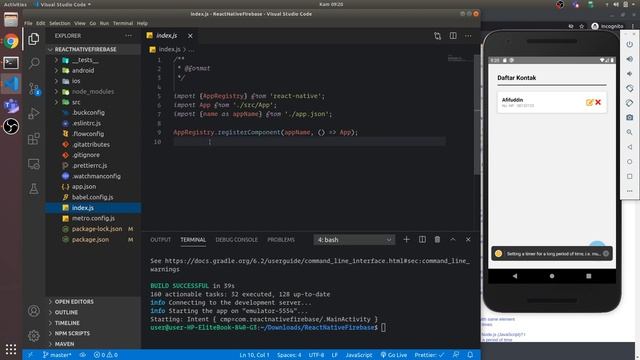Toggle Prettier in the status bar
Image resolution: width=640 pixels, height=360 pixels.
pyautogui.click(x=429, y=355)
